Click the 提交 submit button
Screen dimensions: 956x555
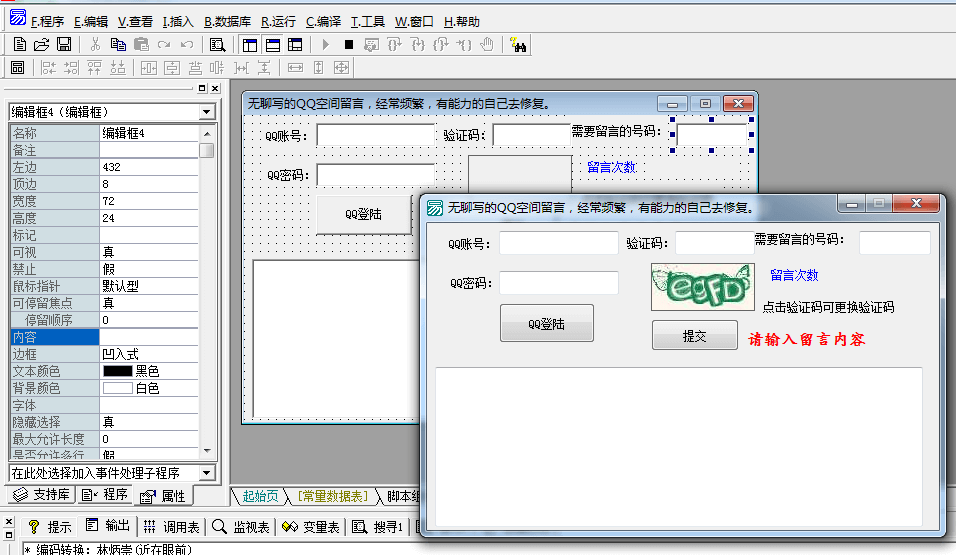694,336
